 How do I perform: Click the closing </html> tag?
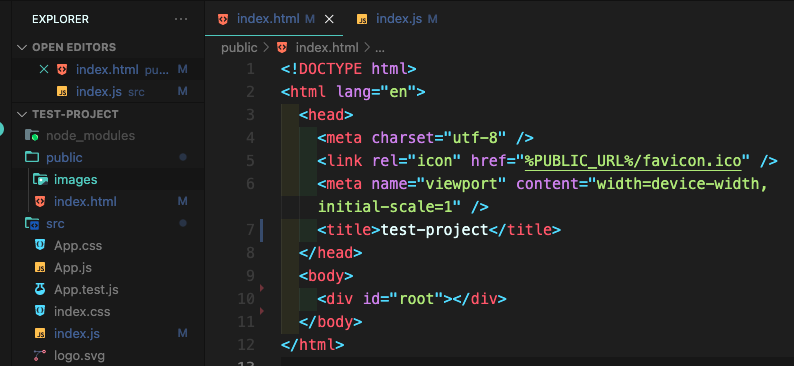click(312, 345)
